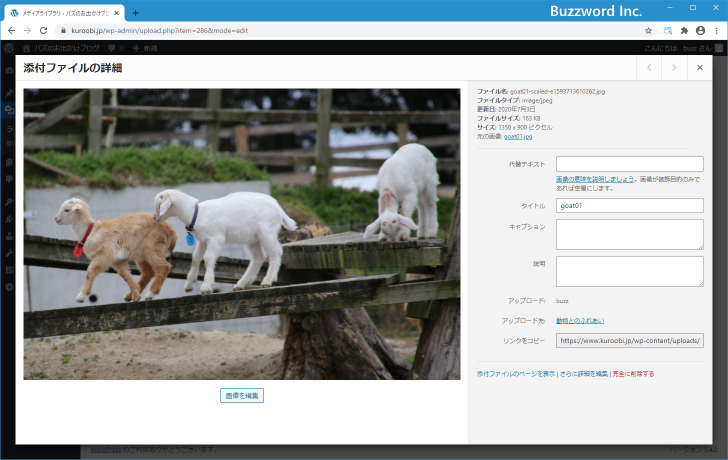Click the 完全に削除する link
This screenshot has width=728, height=460.
click(633, 373)
